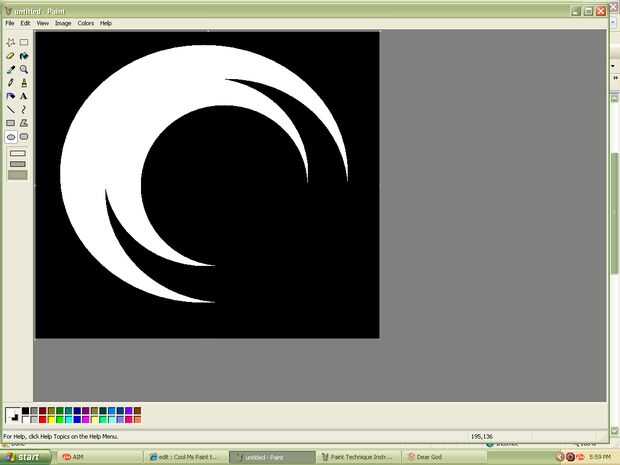Select the Rounded Rectangle tool
Viewport: 620px width, 465px height.
pyautogui.click(x=24, y=137)
